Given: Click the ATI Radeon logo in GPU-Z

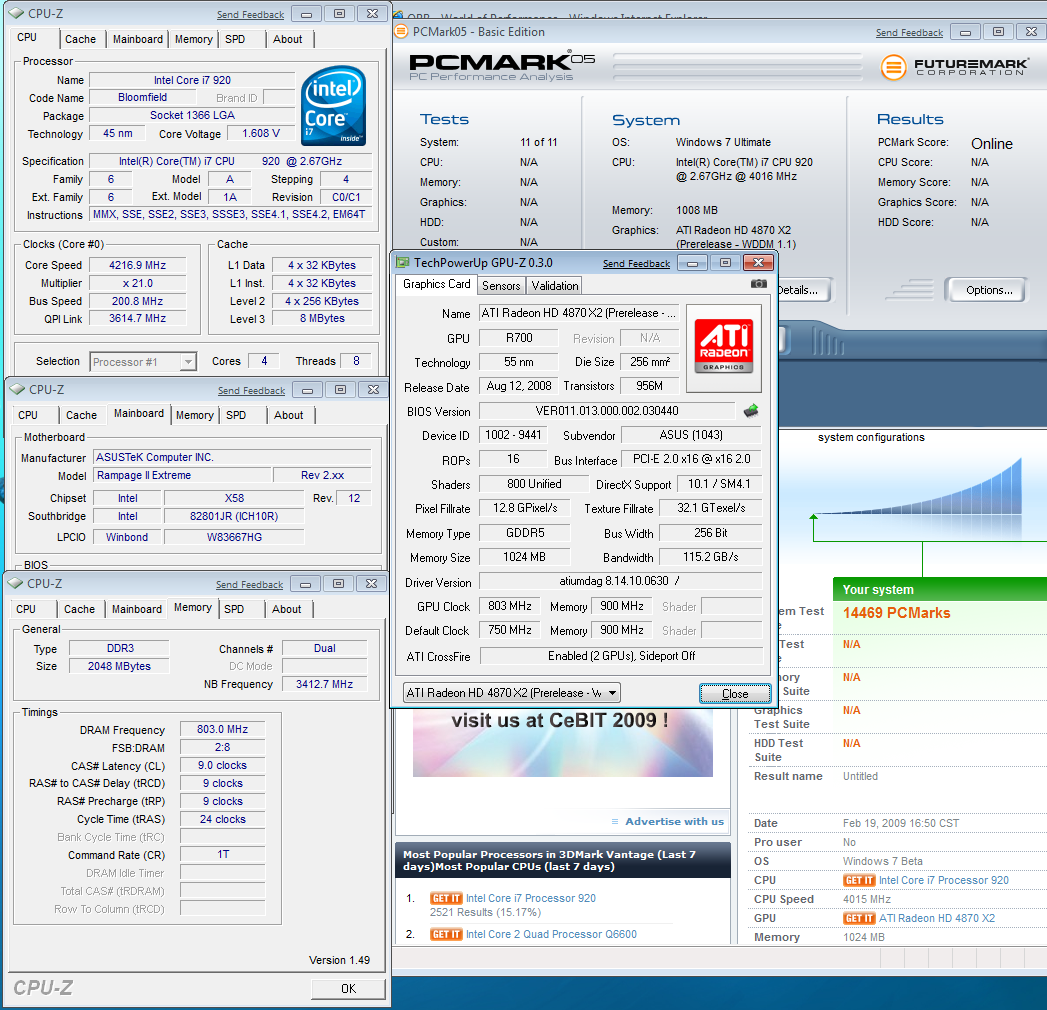Looking at the screenshot, I should click(x=724, y=347).
